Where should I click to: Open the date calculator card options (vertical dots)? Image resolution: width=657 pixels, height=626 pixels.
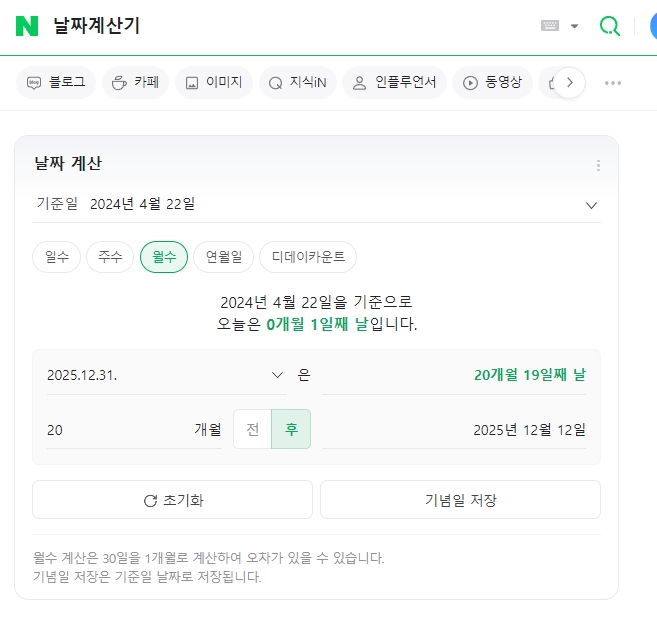click(598, 166)
